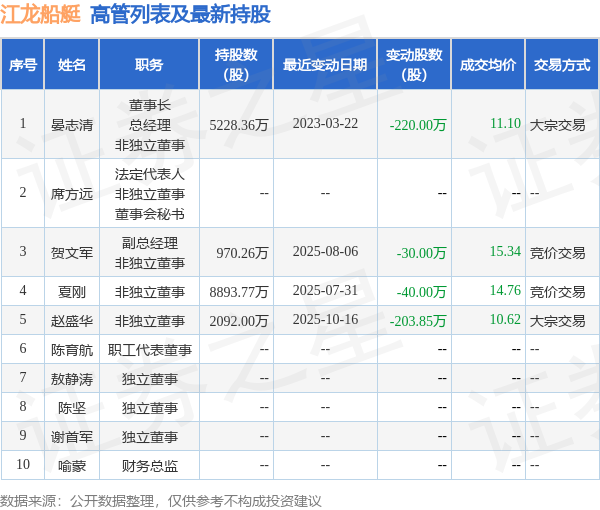
Task: Click position 职工代表董事
Action: pyautogui.click(x=150, y=349)
